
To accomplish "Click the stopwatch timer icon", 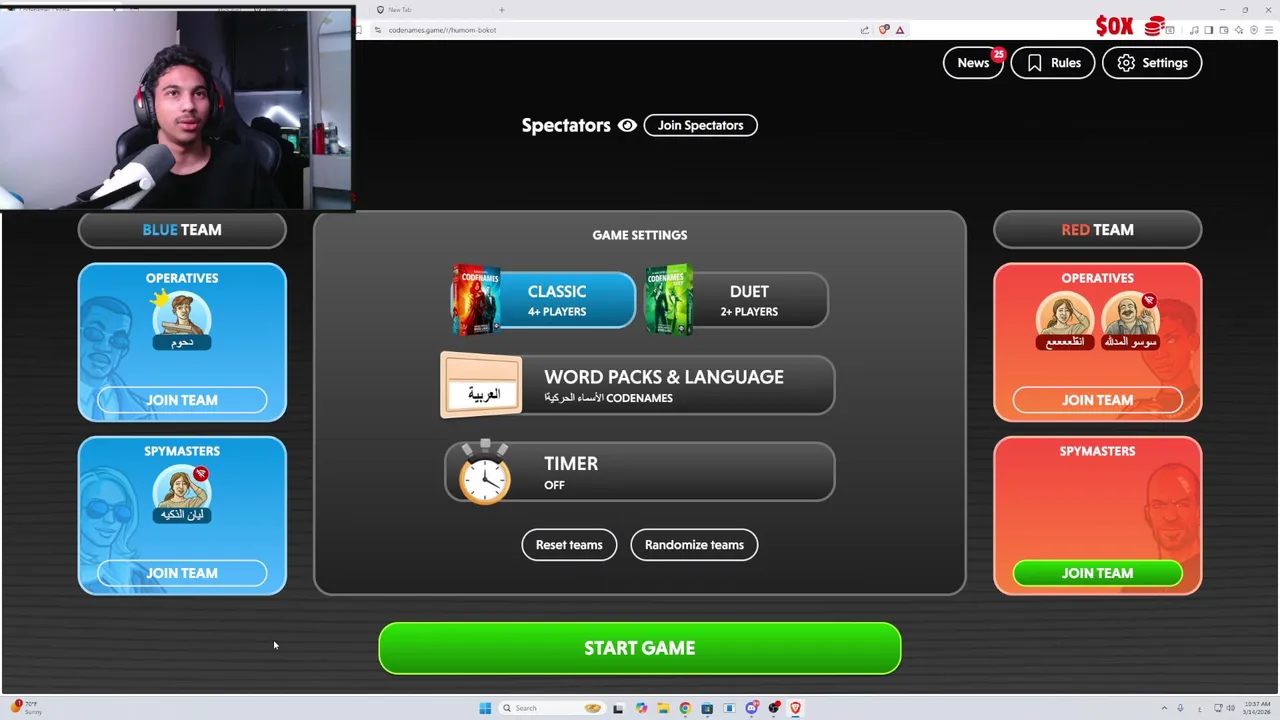I will point(484,472).
